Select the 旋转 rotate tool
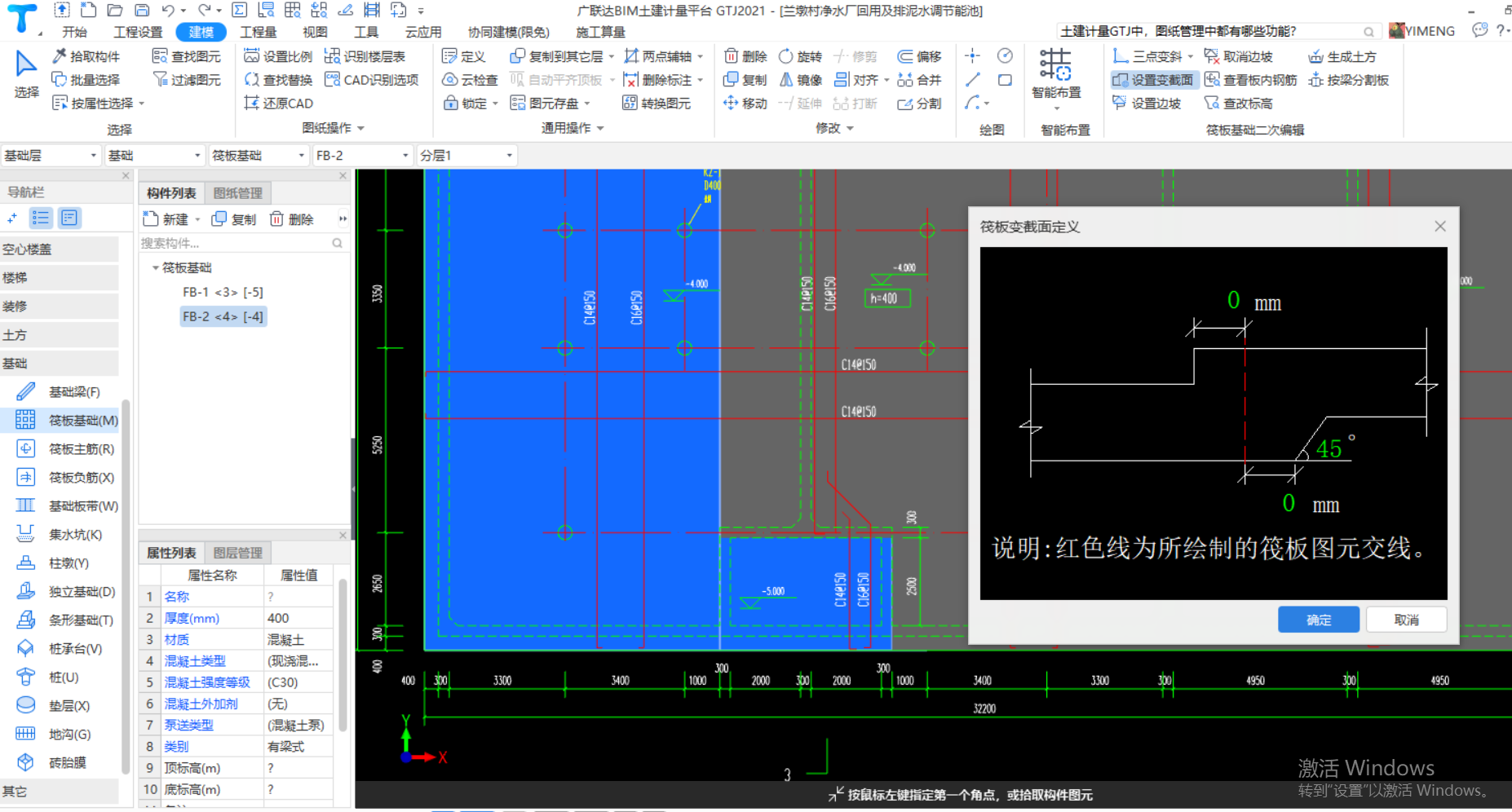 coord(800,56)
